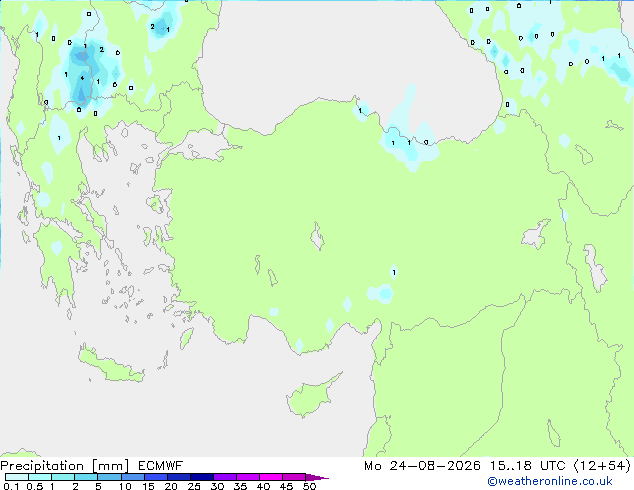
Task: Click the forecast date Mo 24-08-2026 text
Action: [x=422, y=466]
